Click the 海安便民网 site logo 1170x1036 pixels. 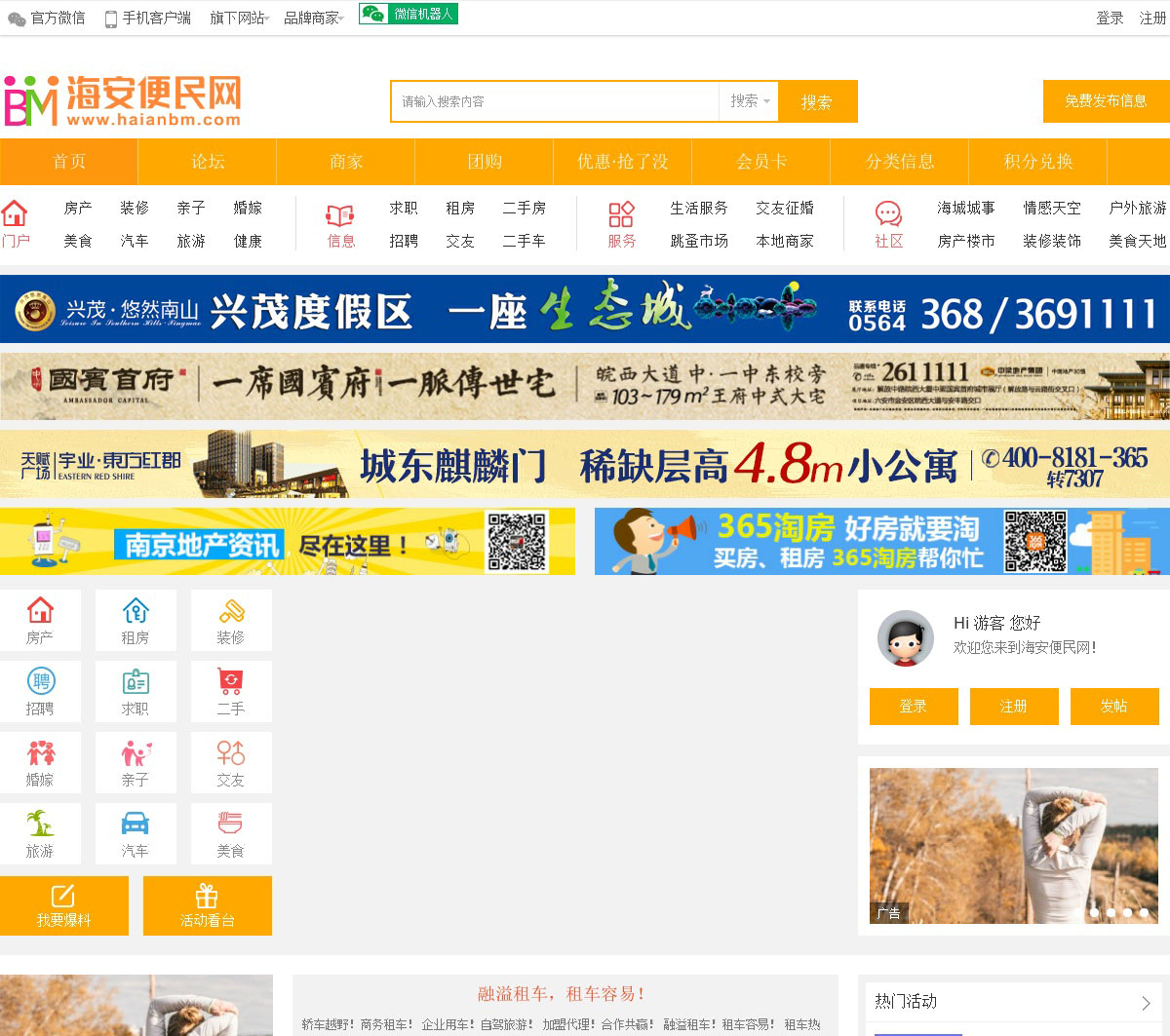click(x=123, y=101)
